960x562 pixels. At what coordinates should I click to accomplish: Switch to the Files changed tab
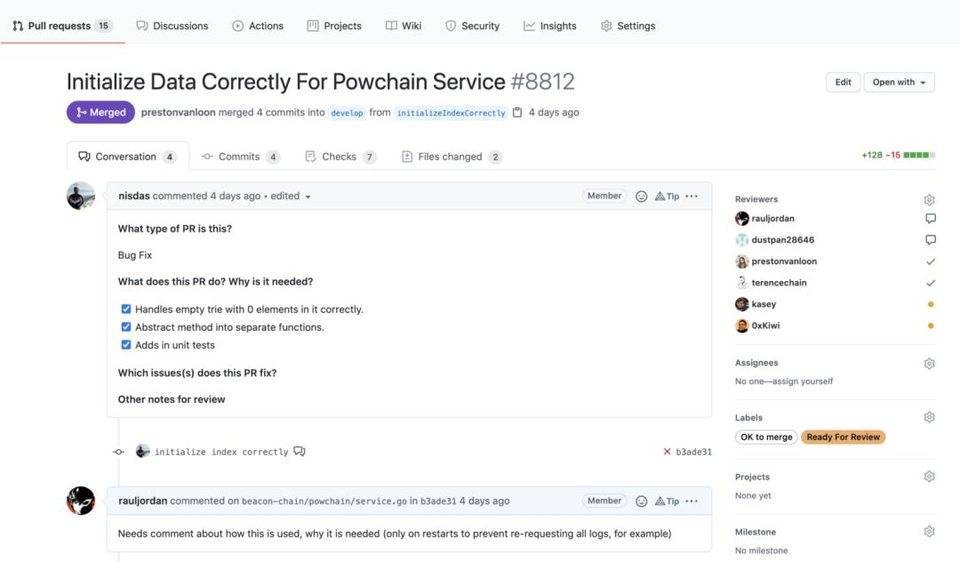(451, 157)
